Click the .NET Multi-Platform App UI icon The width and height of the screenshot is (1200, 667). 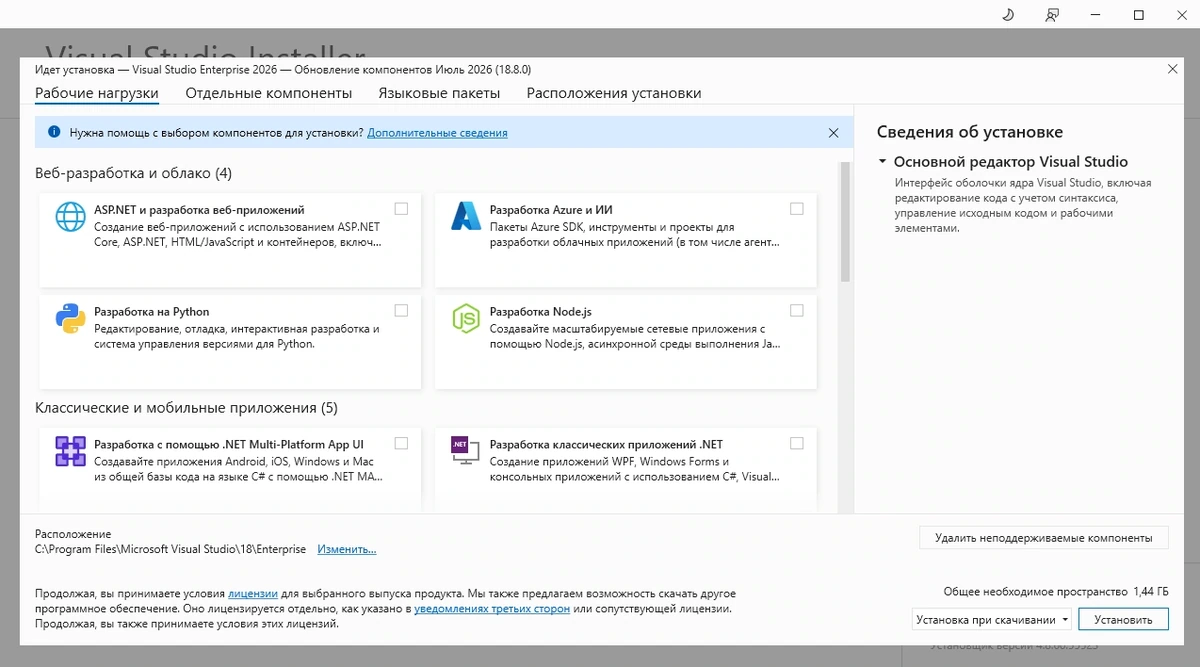[x=70, y=452]
